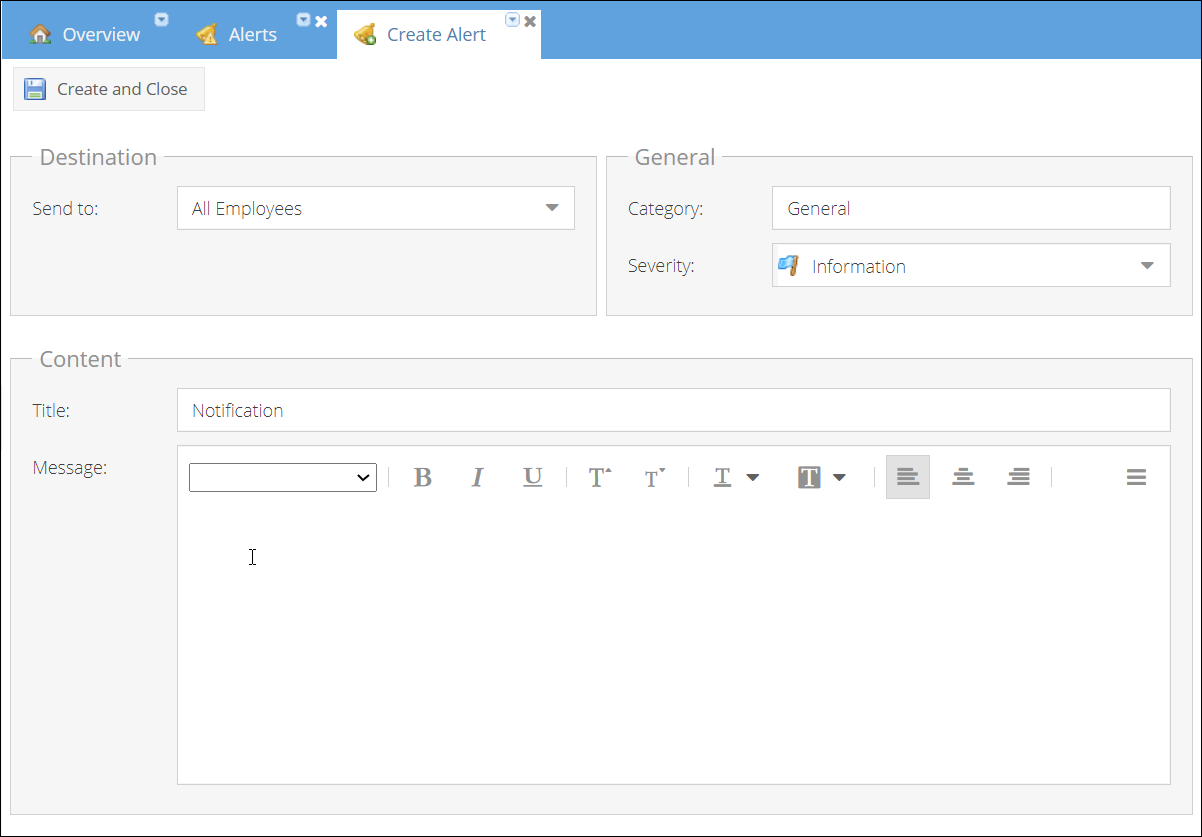Click the justify lines icon

click(x=1136, y=477)
